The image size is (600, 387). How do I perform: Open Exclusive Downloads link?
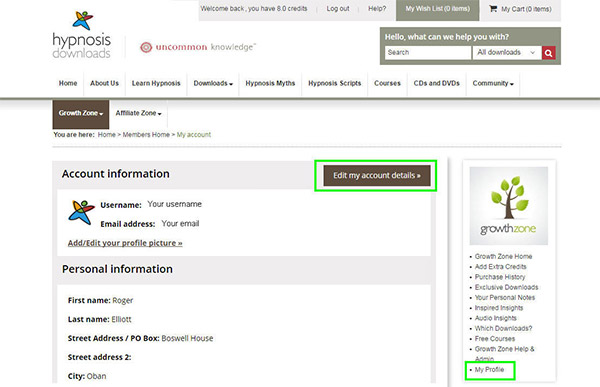coord(506,287)
